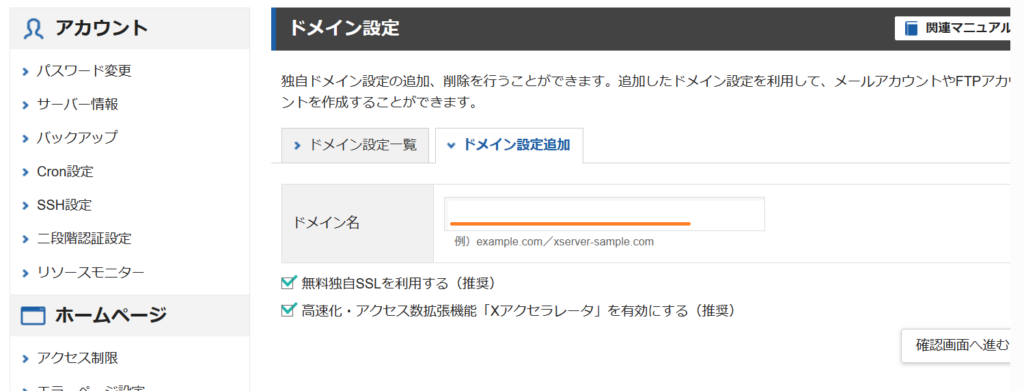Click the arrow icon before アクセス制限
Image resolution: width=1024 pixels, height=391 pixels.
25,358
